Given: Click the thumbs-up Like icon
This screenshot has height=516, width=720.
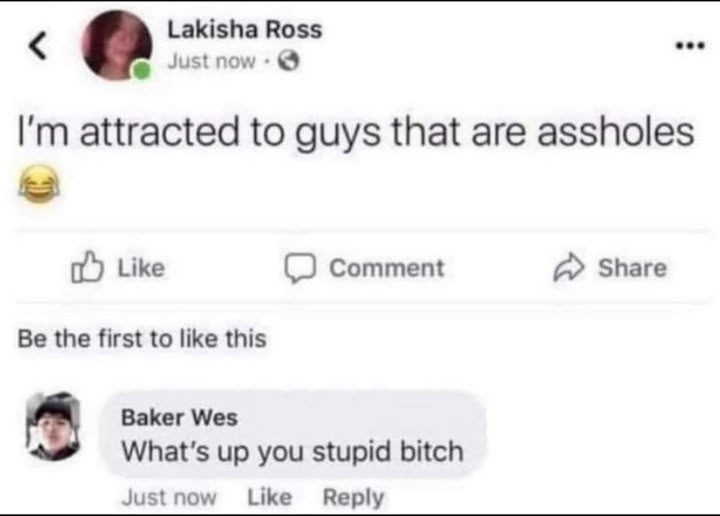Looking at the screenshot, I should coord(86,267).
